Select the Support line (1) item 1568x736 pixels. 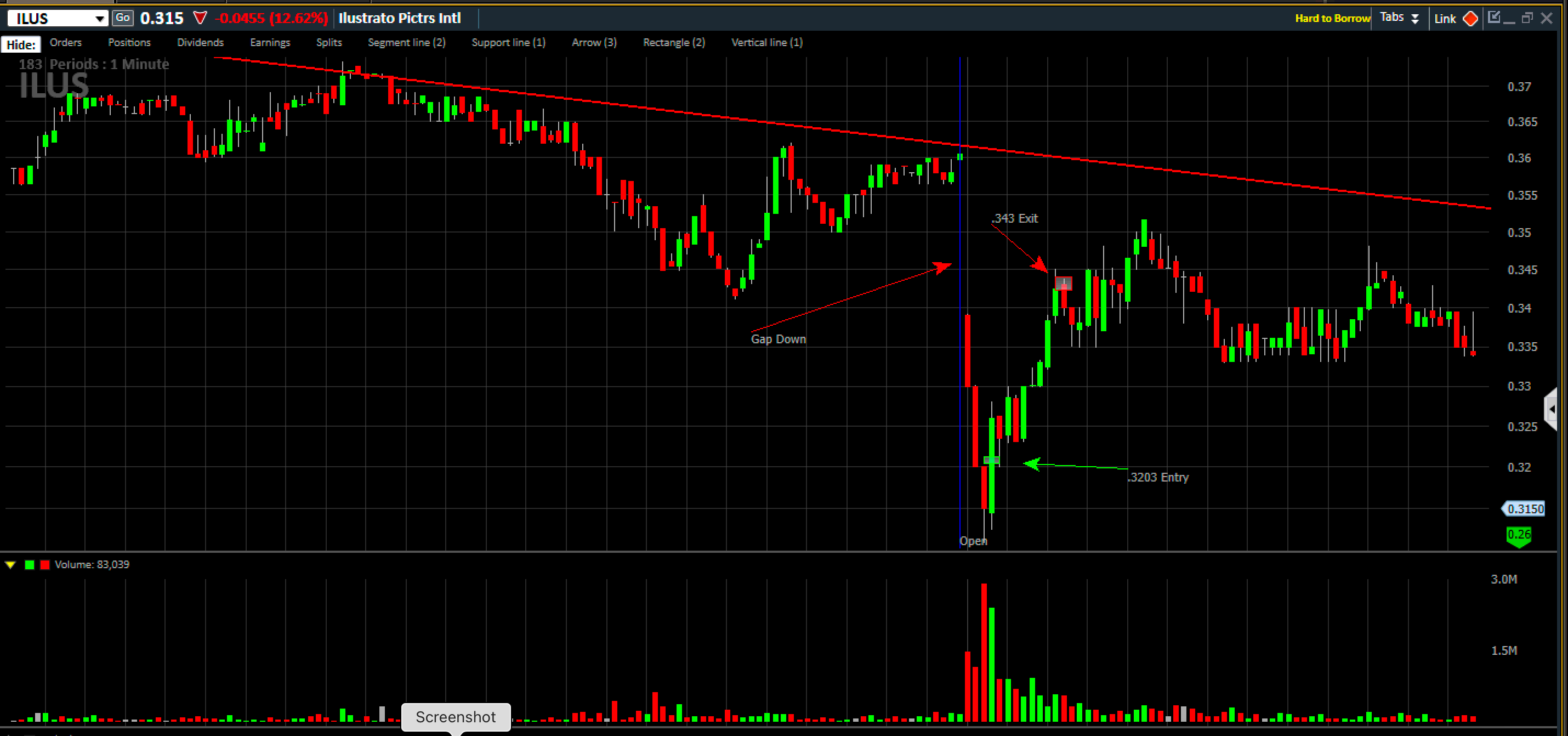(508, 43)
